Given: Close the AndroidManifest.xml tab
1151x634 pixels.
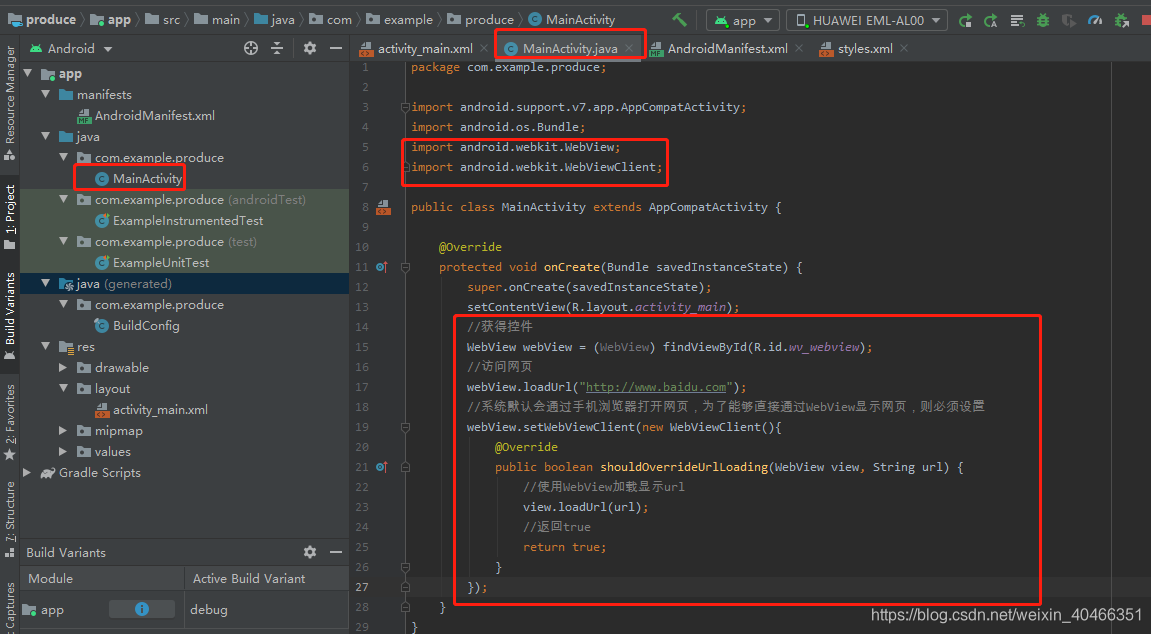Looking at the screenshot, I should click(799, 48).
